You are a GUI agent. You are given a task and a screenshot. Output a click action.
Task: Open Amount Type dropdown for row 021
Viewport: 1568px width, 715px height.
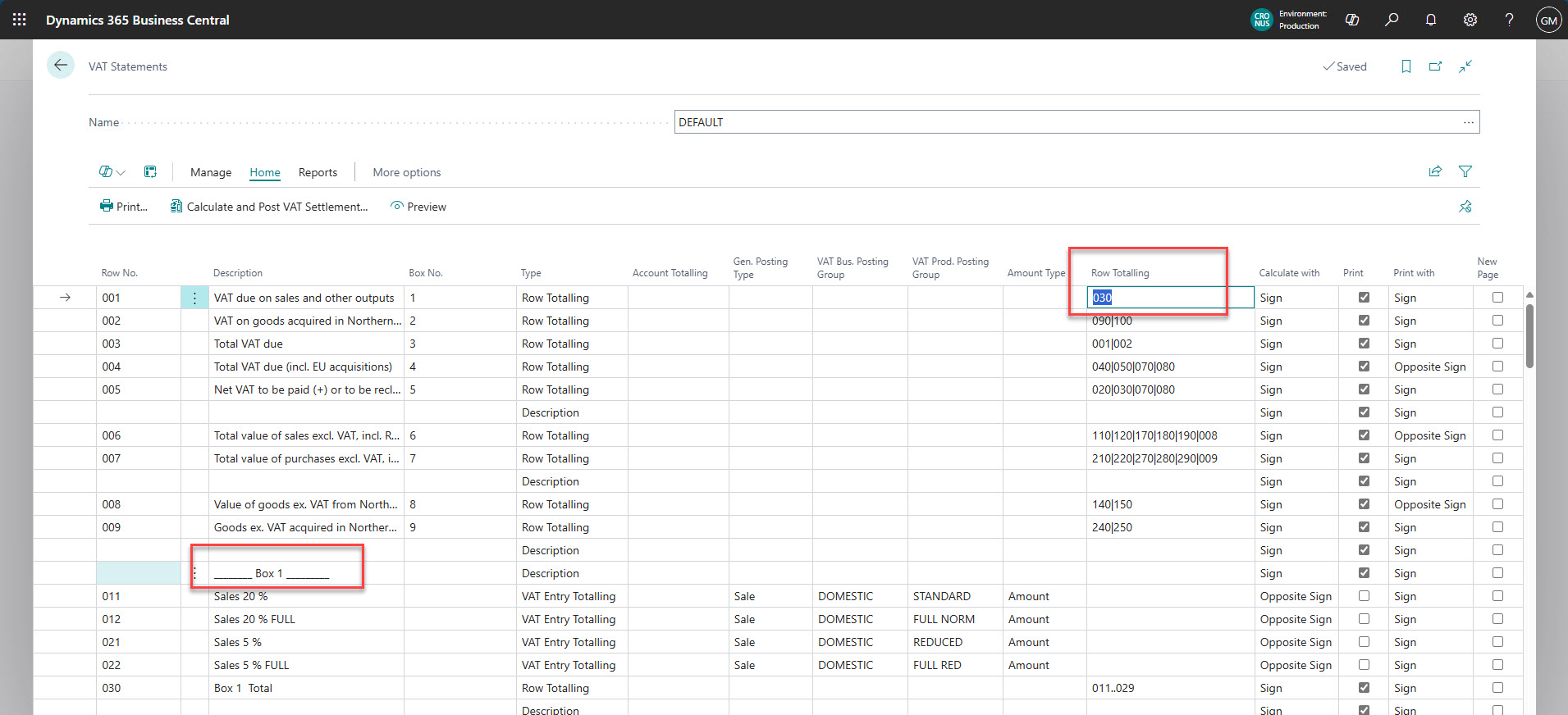1045,642
